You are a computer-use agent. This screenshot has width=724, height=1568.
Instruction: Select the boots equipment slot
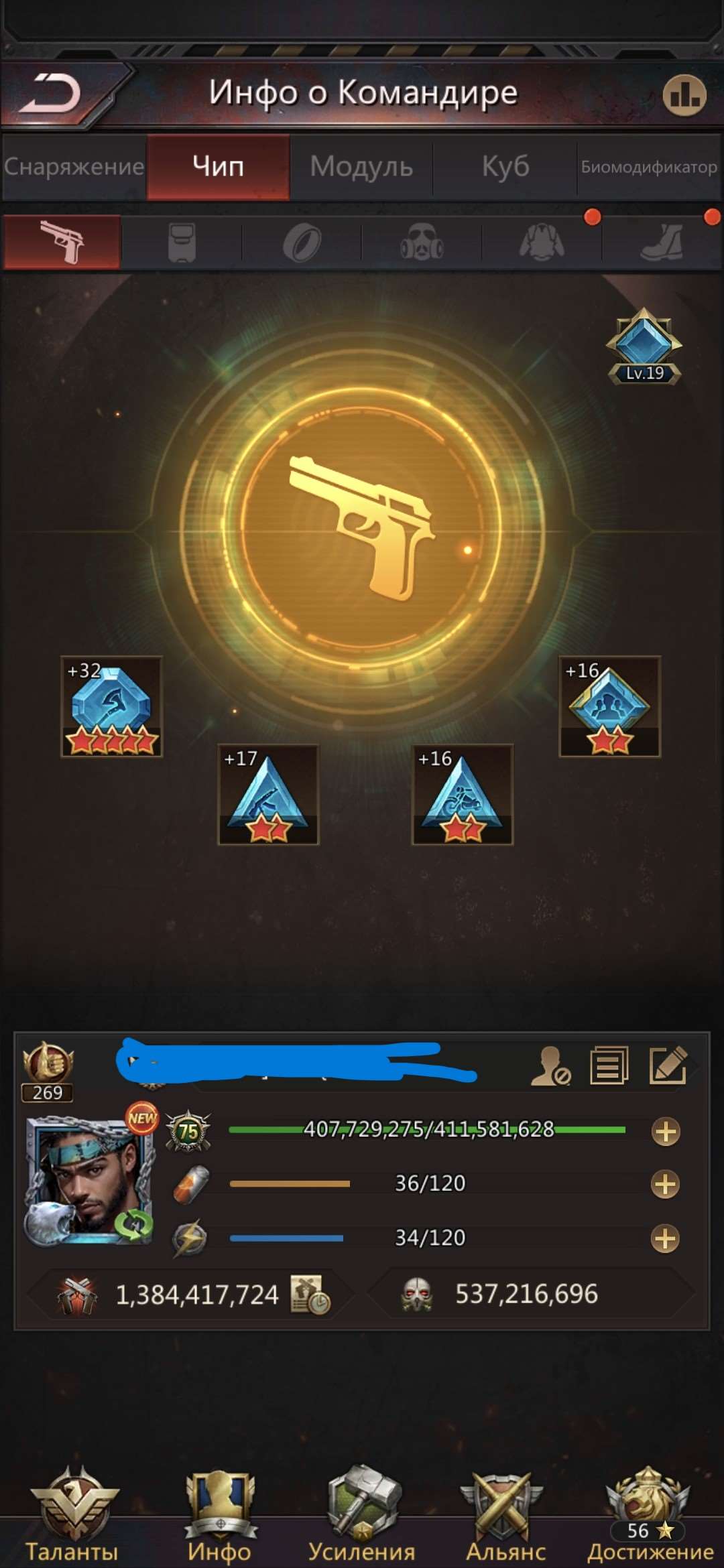click(x=662, y=242)
